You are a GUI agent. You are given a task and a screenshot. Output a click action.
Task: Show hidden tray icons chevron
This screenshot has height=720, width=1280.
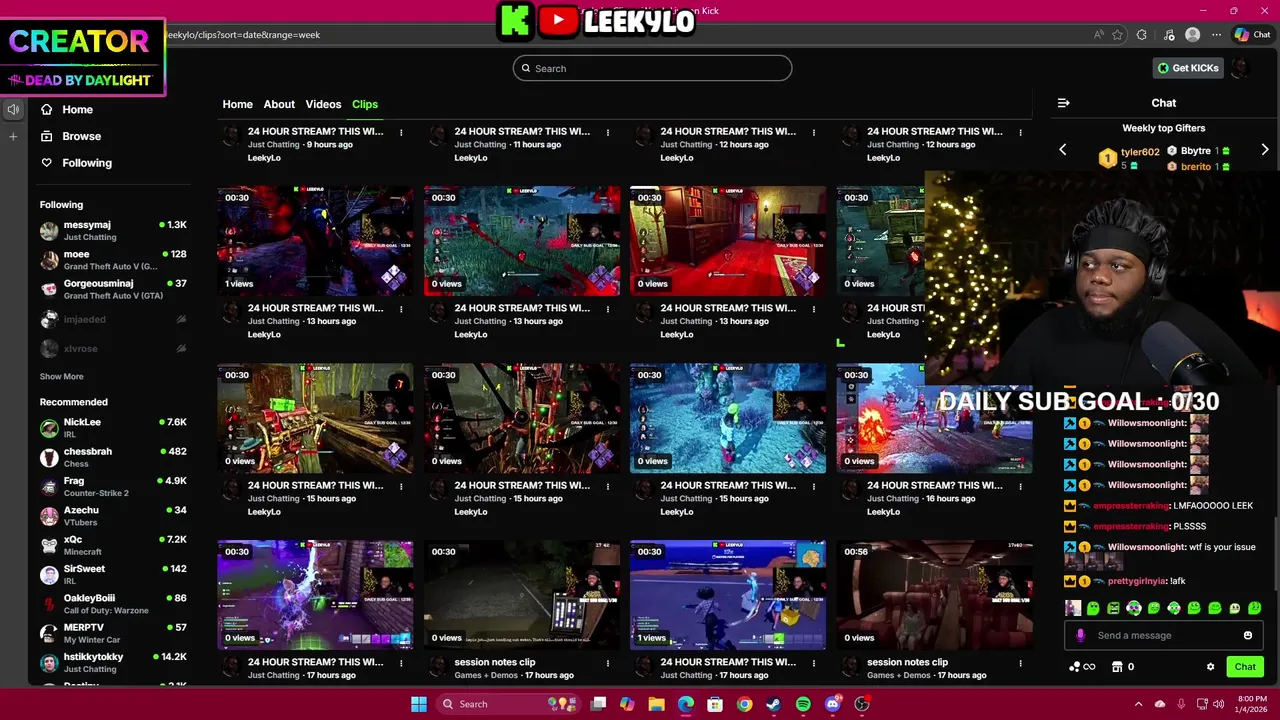point(1138,704)
